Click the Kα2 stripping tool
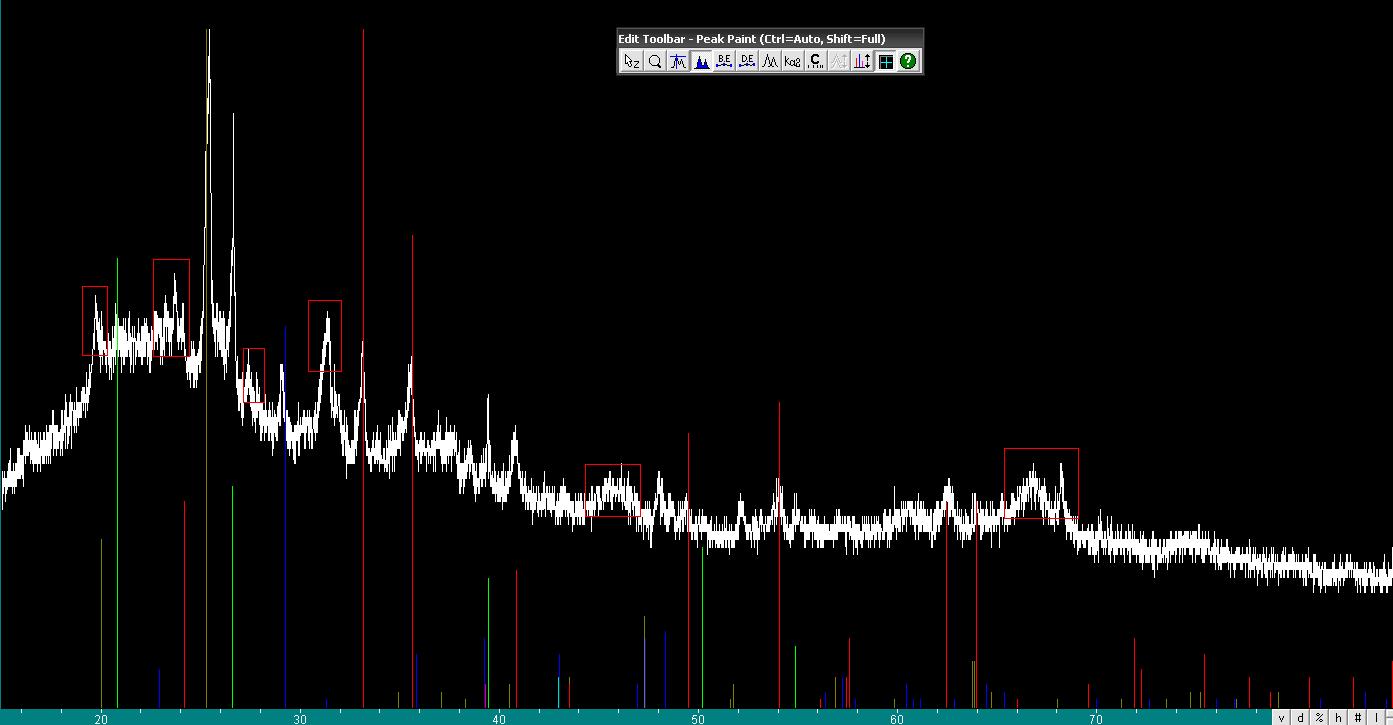This screenshot has width=1393, height=725. coord(793,61)
